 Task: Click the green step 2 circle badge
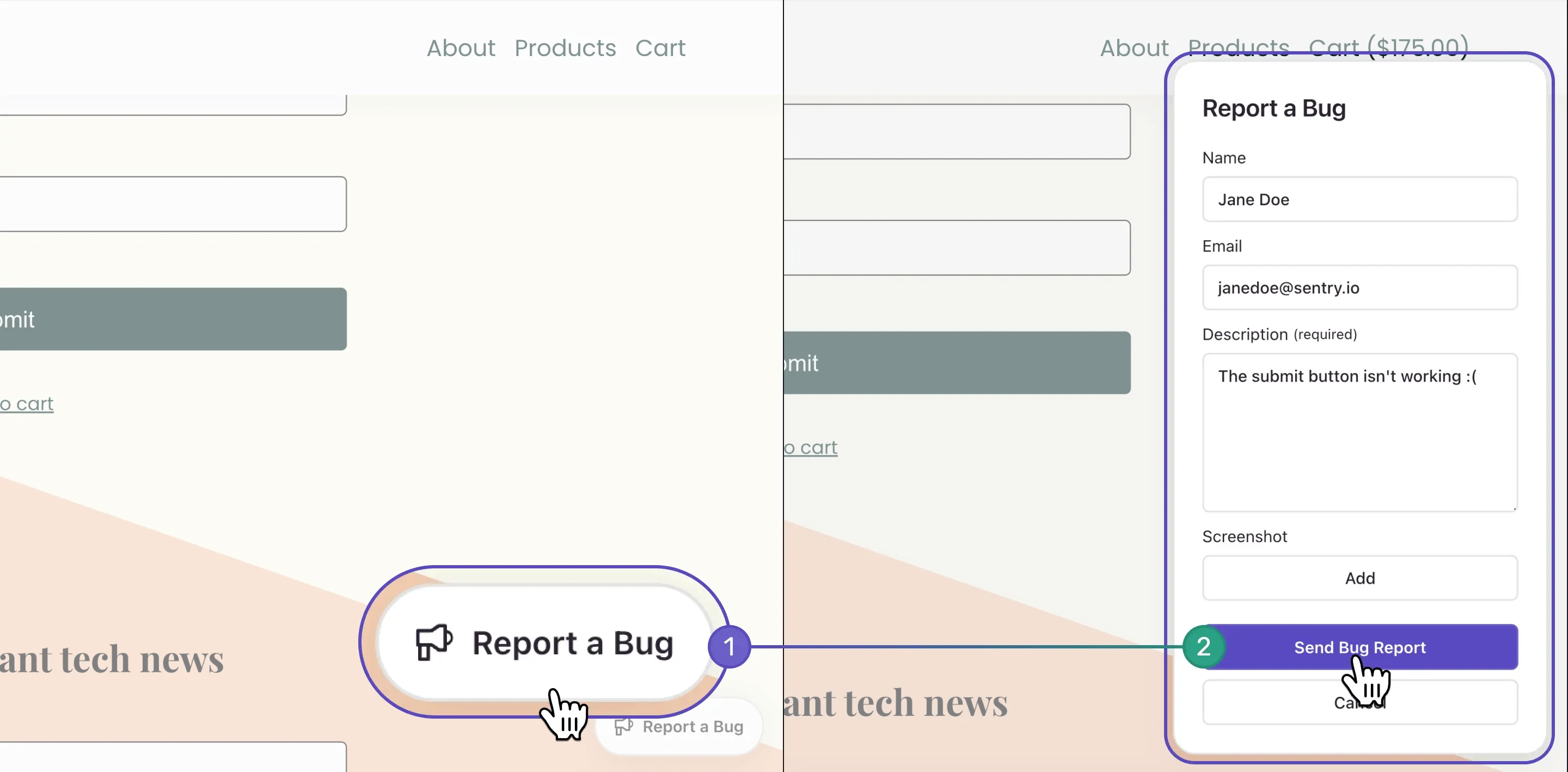pos(1203,647)
